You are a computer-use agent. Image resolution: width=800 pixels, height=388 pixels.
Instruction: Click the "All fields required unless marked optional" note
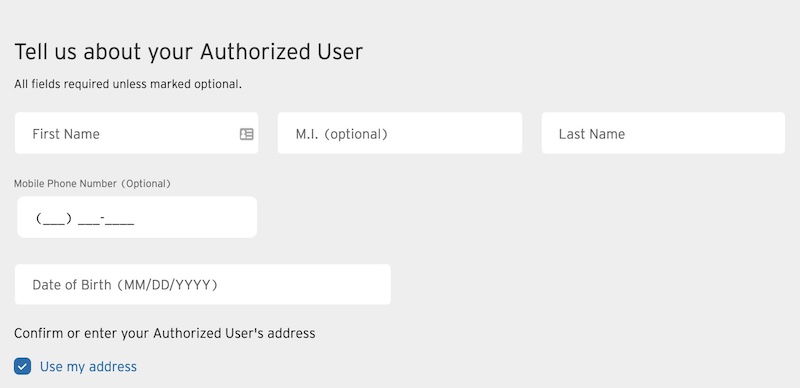128,84
